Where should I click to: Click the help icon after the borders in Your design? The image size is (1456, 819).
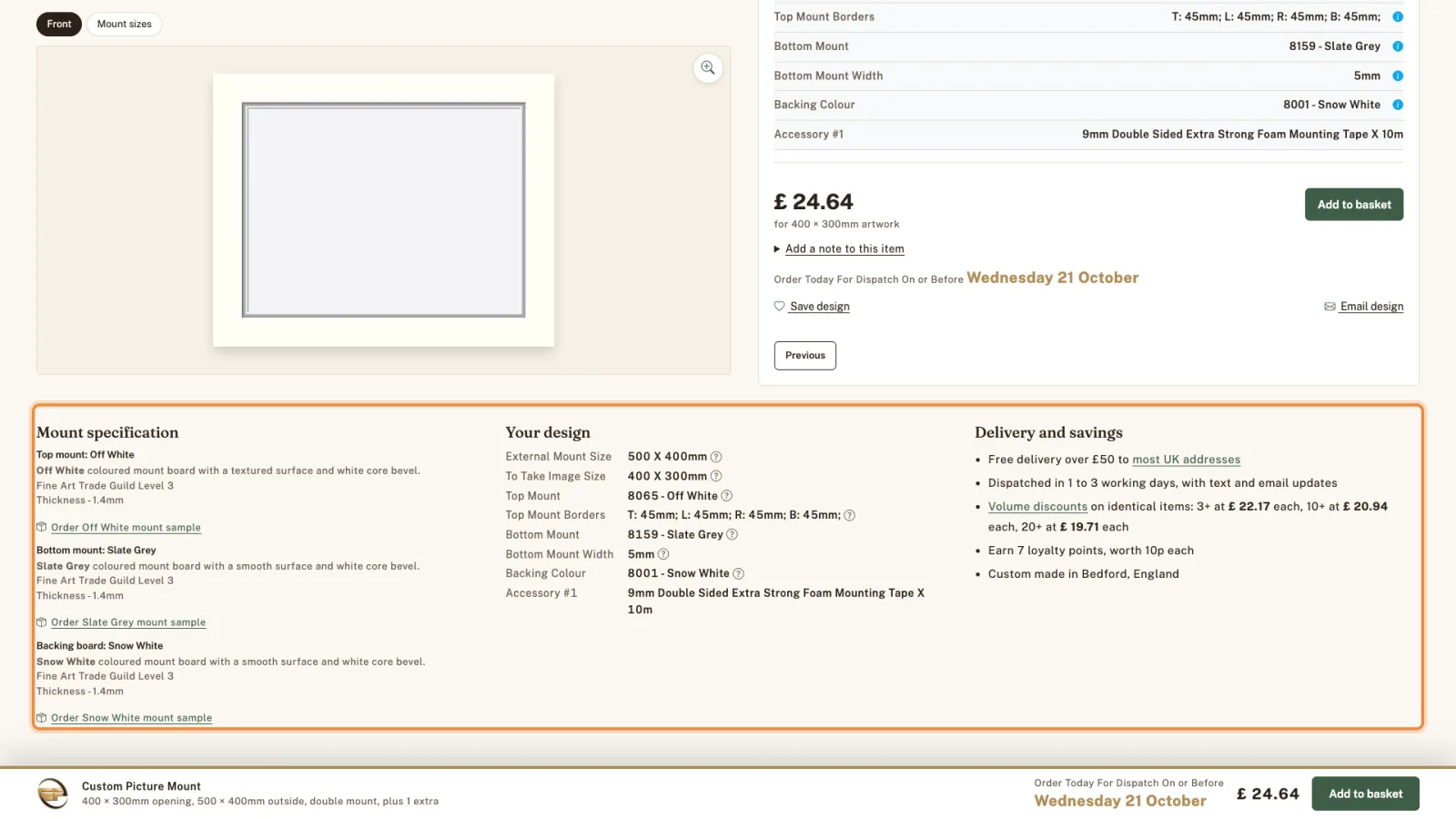(x=850, y=515)
